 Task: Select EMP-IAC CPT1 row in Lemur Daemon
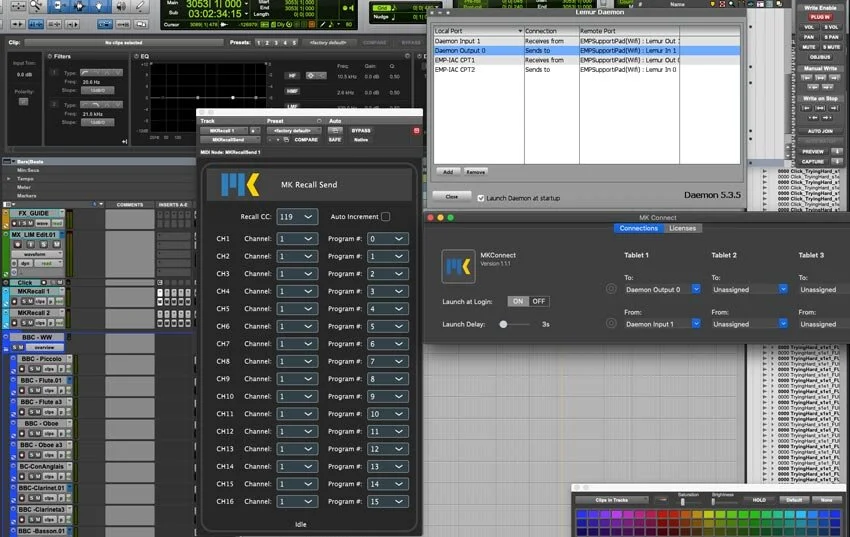pyautogui.click(x=587, y=60)
